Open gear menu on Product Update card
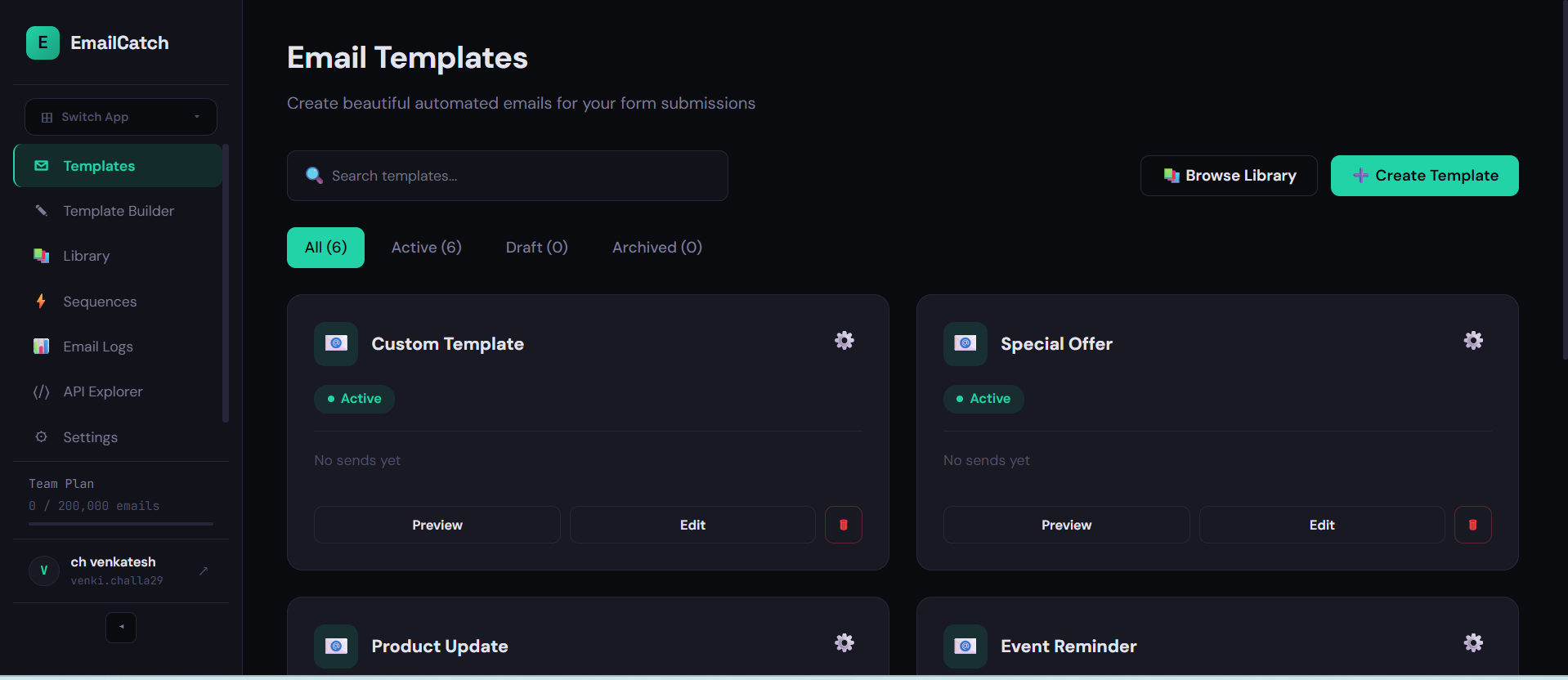The width and height of the screenshot is (1568, 680). pyautogui.click(x=844, y=643)
